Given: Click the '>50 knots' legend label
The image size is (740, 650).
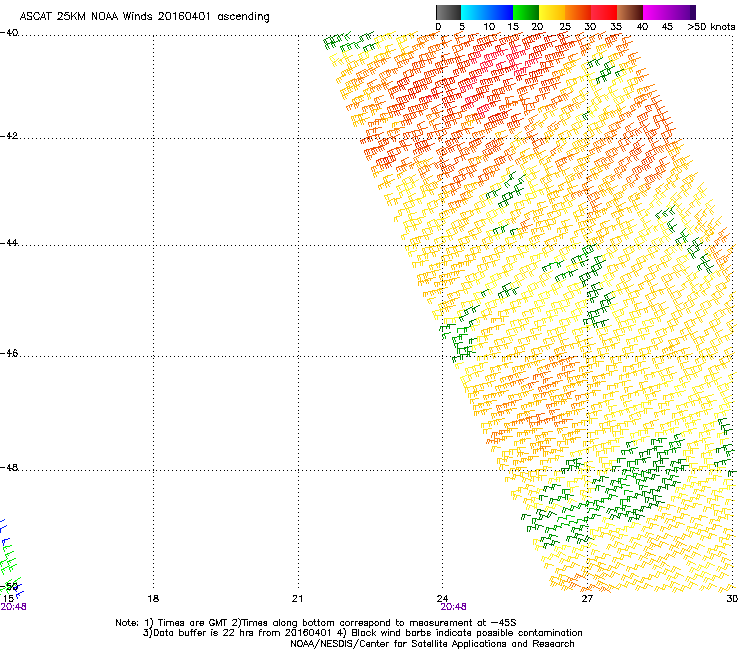Looking at the screenshot, I should (x=711, y=27).
